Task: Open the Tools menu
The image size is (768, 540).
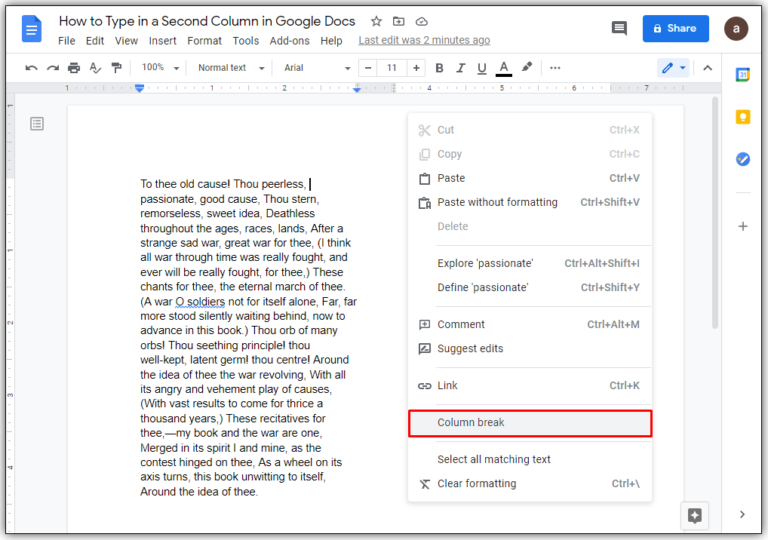Action: coord(245,41)
